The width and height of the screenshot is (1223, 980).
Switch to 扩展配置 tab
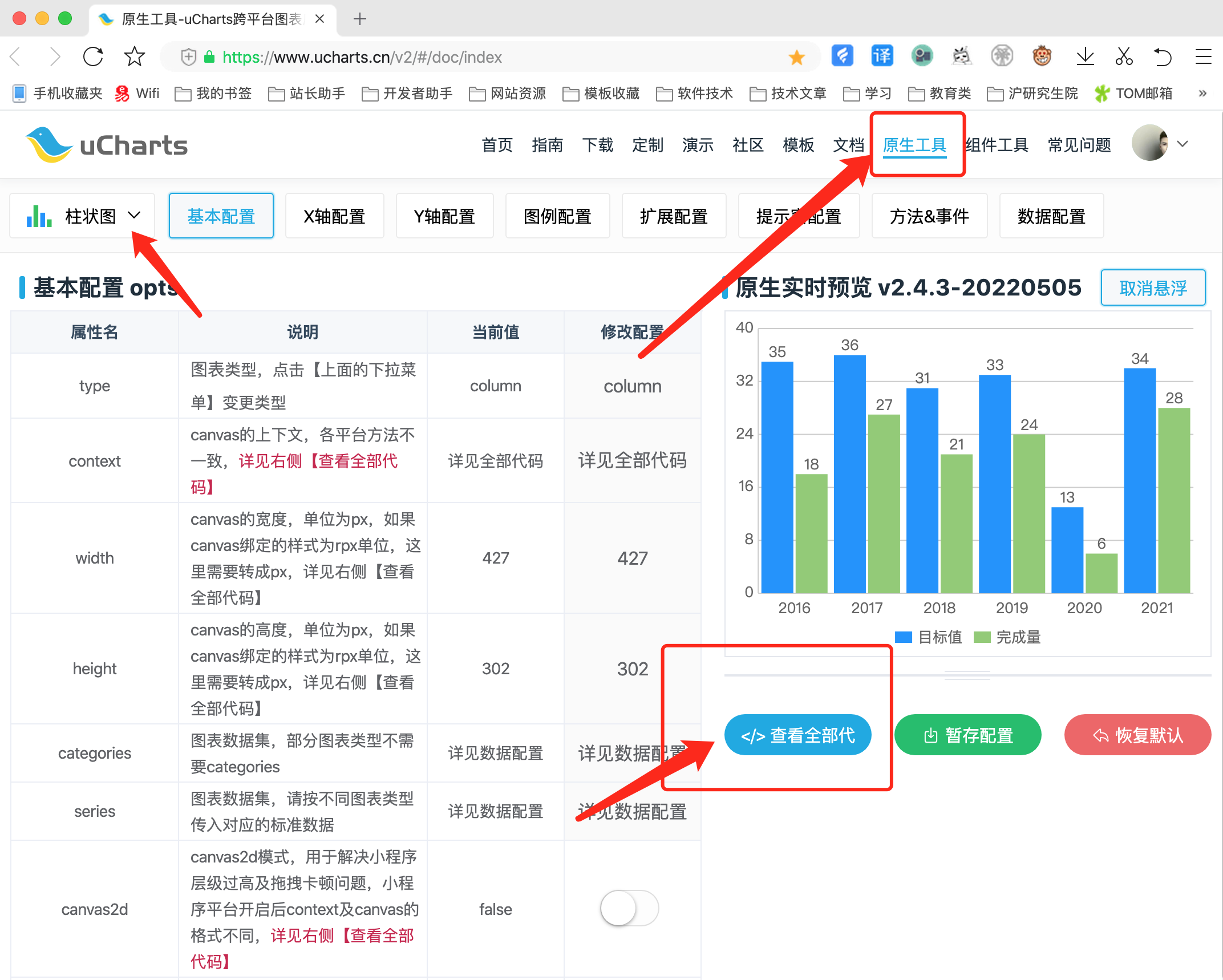click(674, 216)
